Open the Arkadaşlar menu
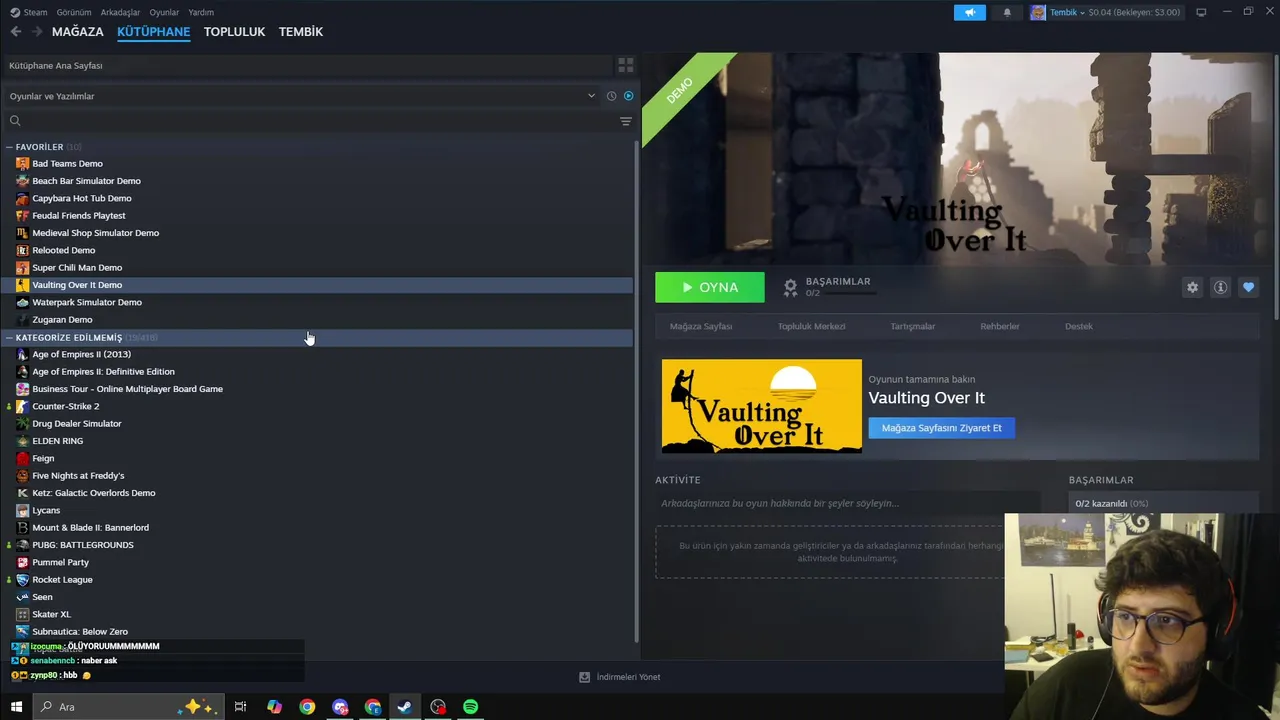1280x720 pixels. point(121,12)
